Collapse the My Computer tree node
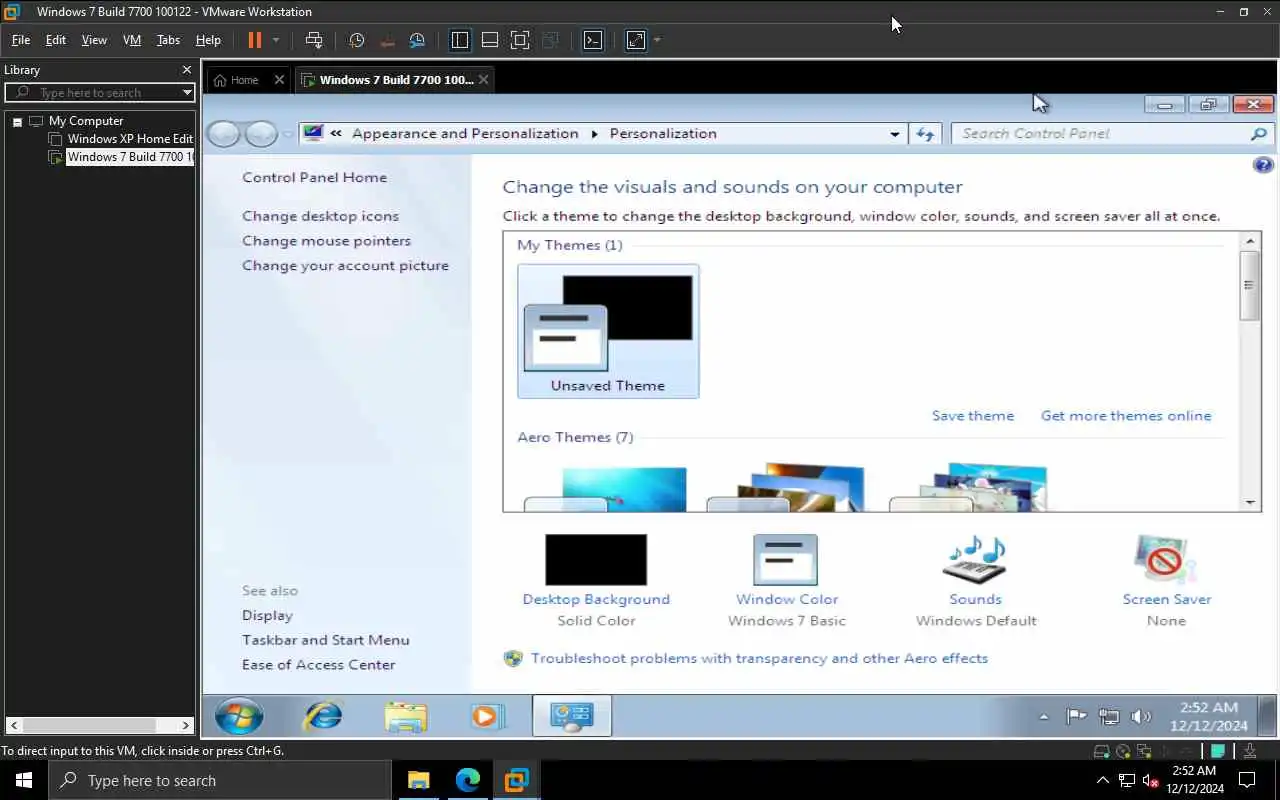The width and height of the screenshot is (1280, 800). (x=17, y=121)
